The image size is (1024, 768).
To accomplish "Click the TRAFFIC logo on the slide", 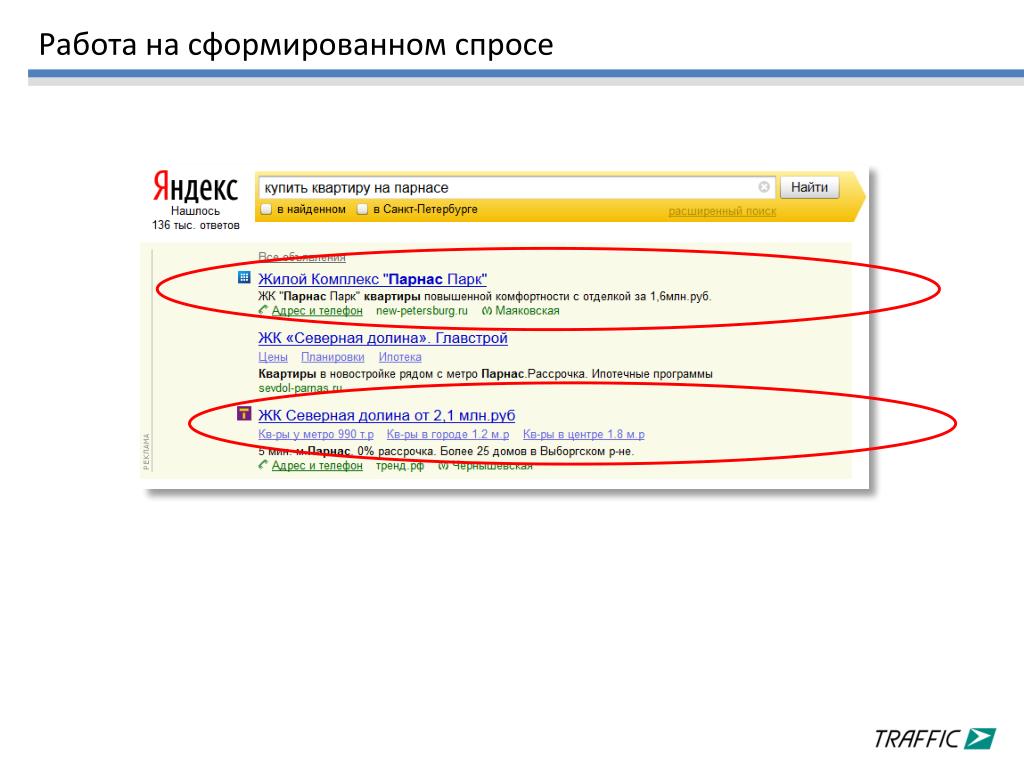I will pyautogui.click(x=935, y=739).
